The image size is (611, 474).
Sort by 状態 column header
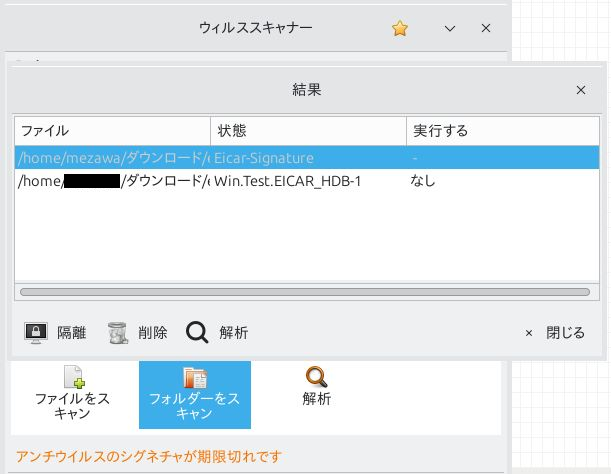(309, 131)
